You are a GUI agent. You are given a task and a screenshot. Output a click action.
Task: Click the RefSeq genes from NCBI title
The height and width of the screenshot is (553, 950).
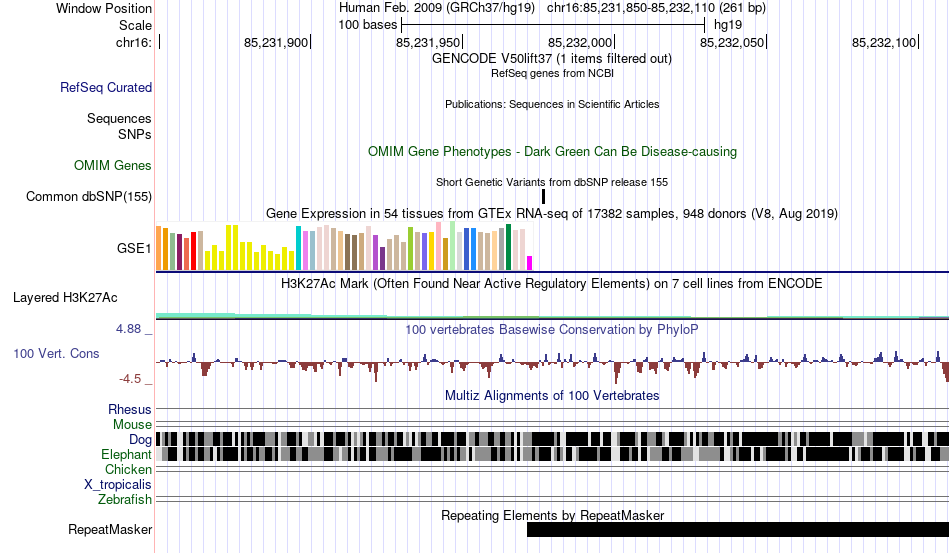tap(552, 73)
